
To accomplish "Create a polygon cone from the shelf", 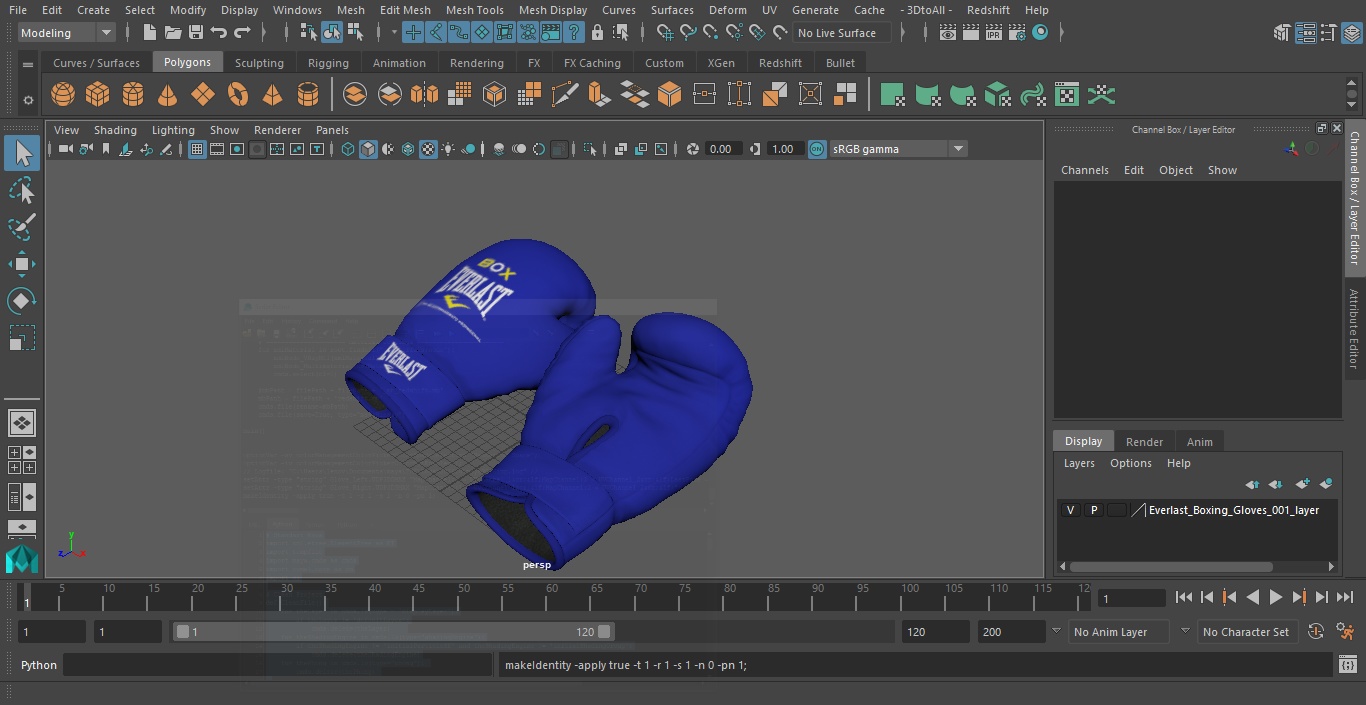I will click(x=168, y=95).
